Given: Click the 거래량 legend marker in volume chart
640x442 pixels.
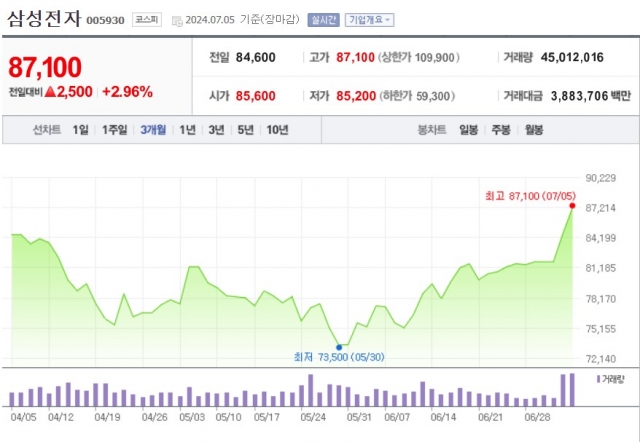Looking at the screenshot, I should click(598, 379).
